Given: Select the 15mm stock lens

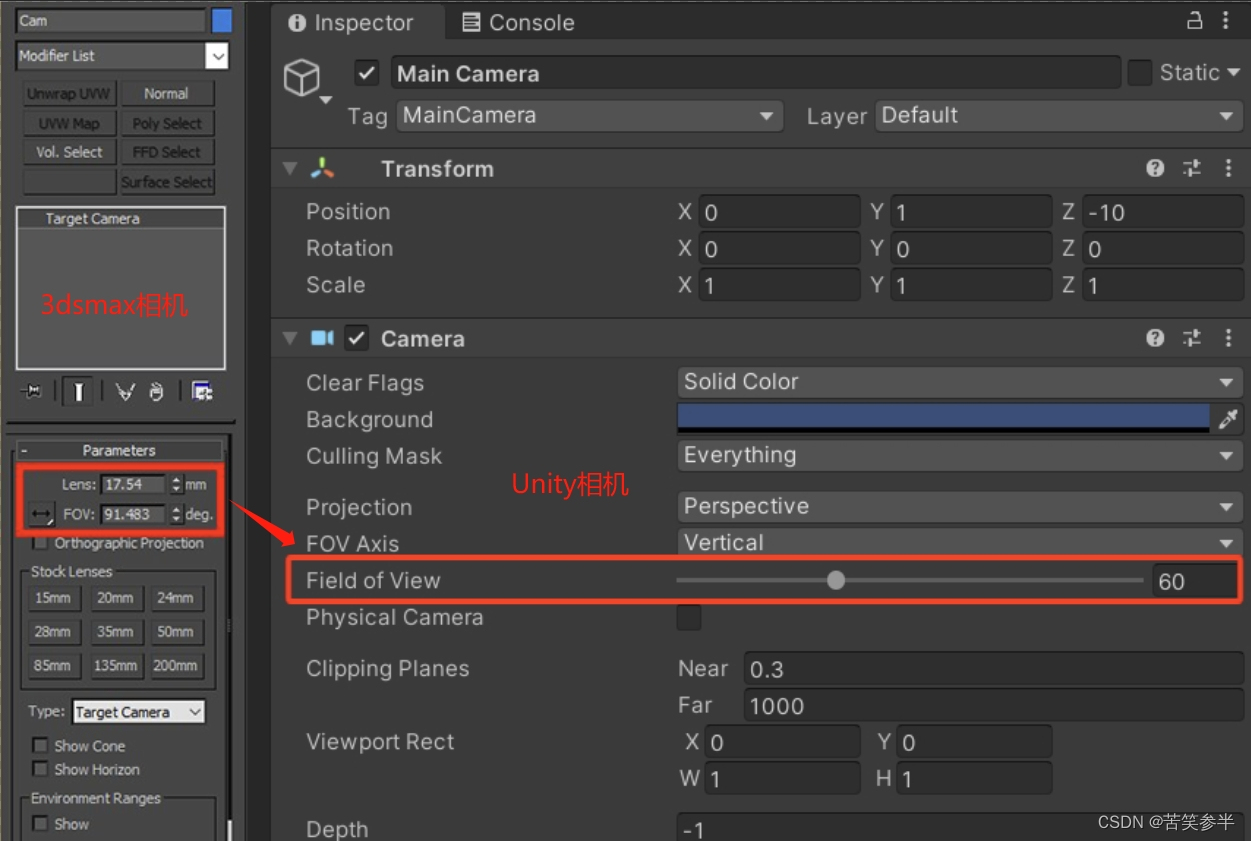Looking at the screenshot, I should [53, 598].
